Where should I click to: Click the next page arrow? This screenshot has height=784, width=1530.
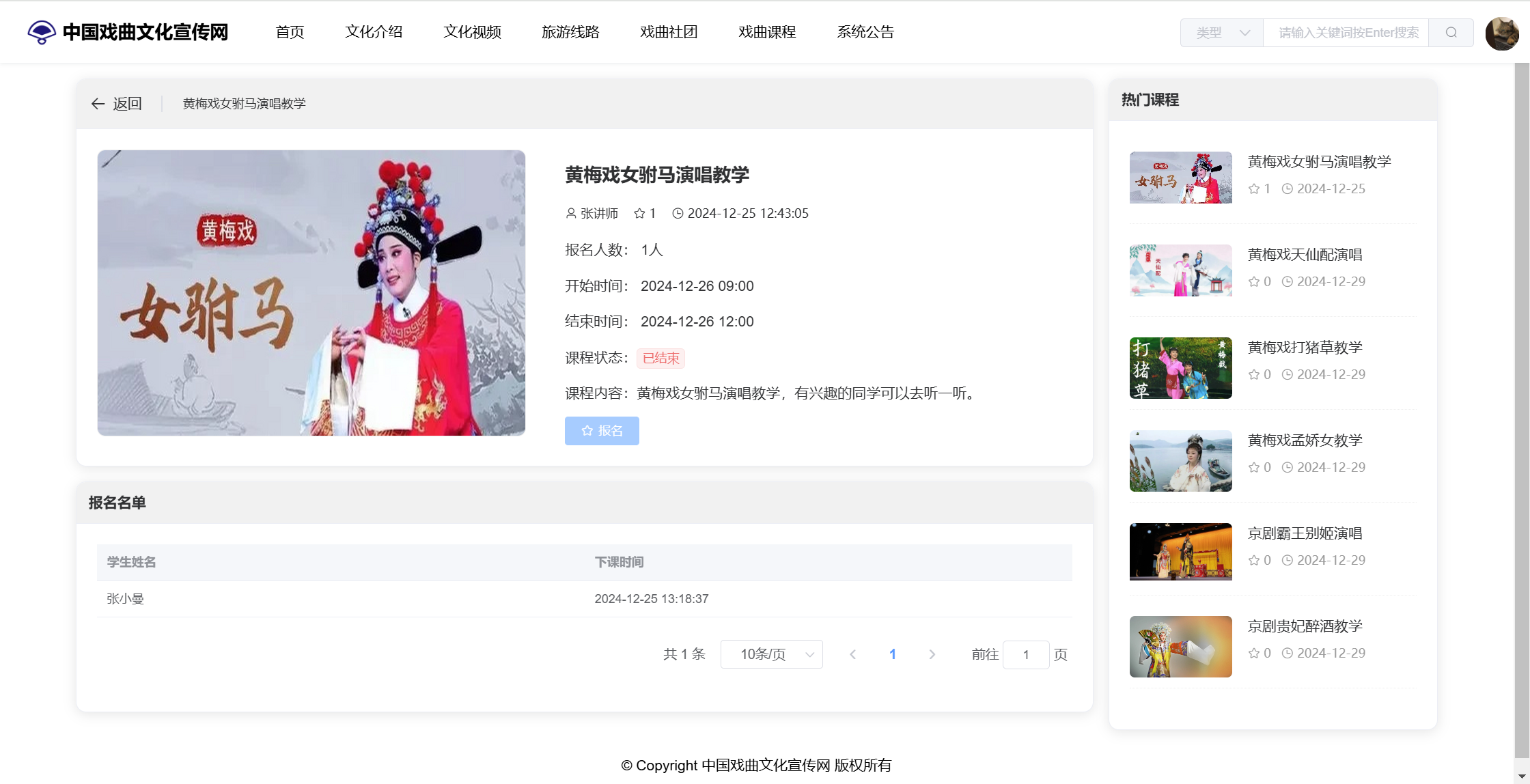pyautogui.click(x=932, y=654)
